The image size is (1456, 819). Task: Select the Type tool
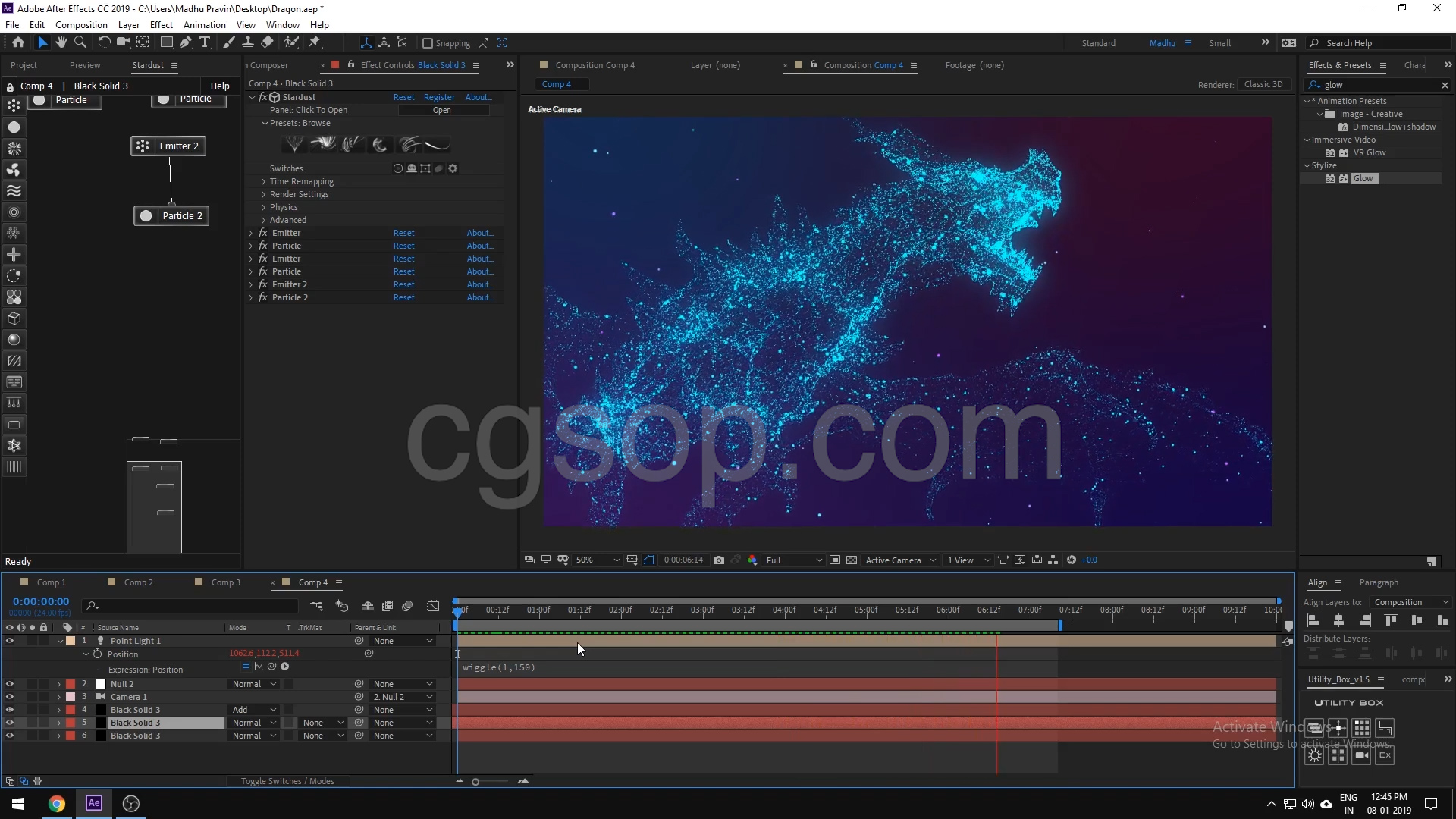[x=205, y=42]
